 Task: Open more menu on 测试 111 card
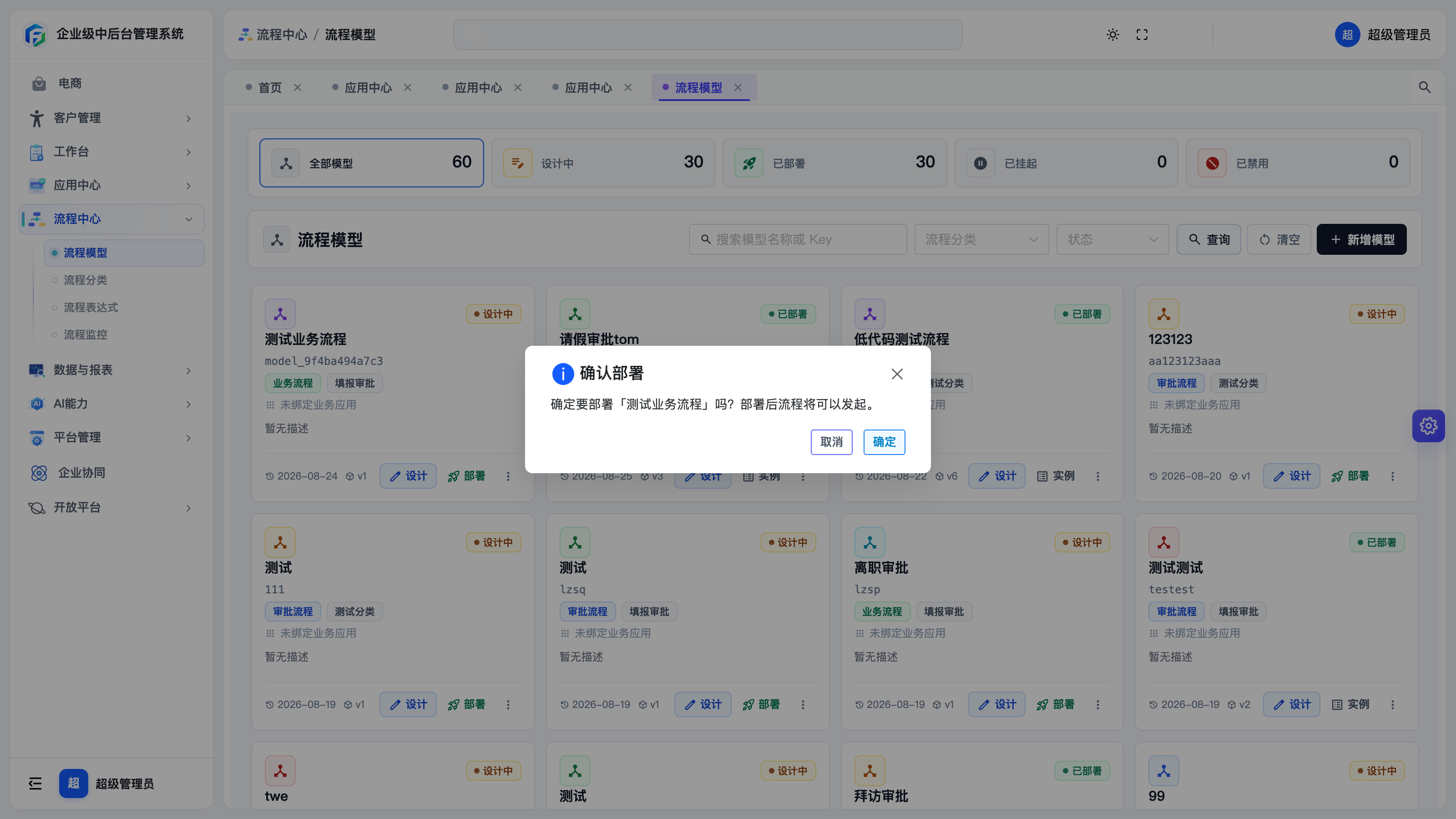coord(508,705)
